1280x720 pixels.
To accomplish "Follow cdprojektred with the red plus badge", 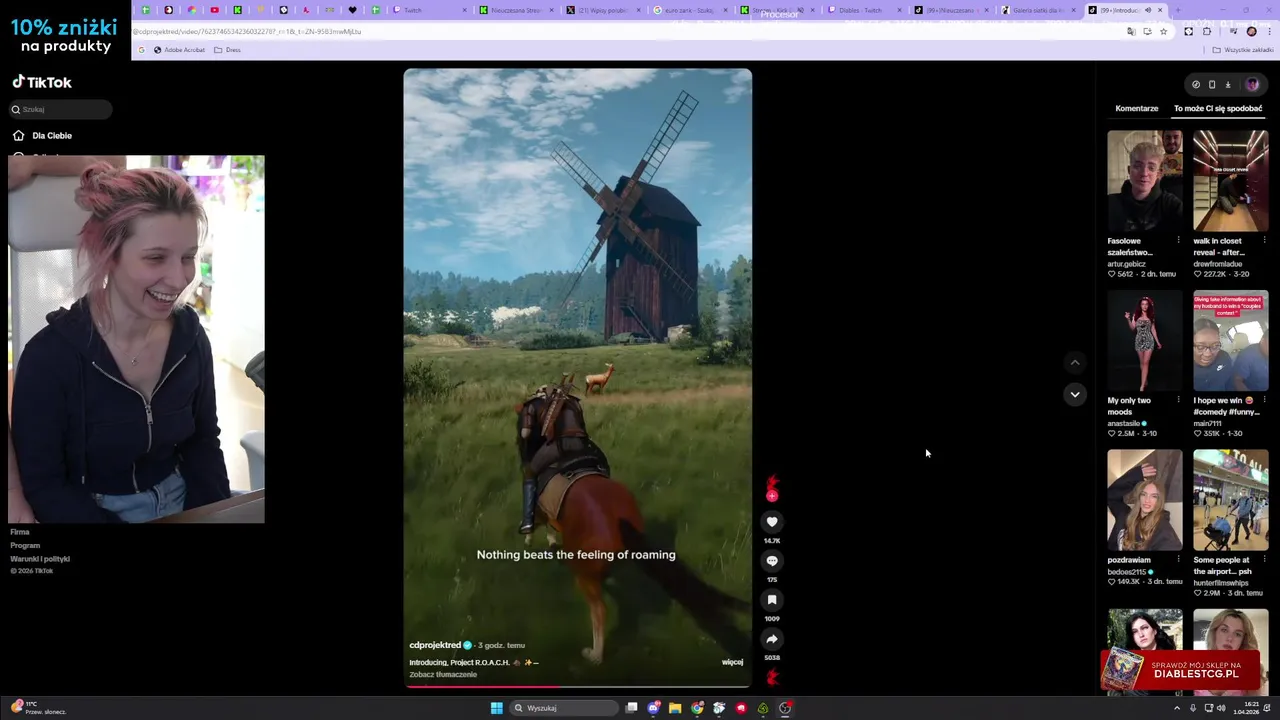I will pos(771,496).
